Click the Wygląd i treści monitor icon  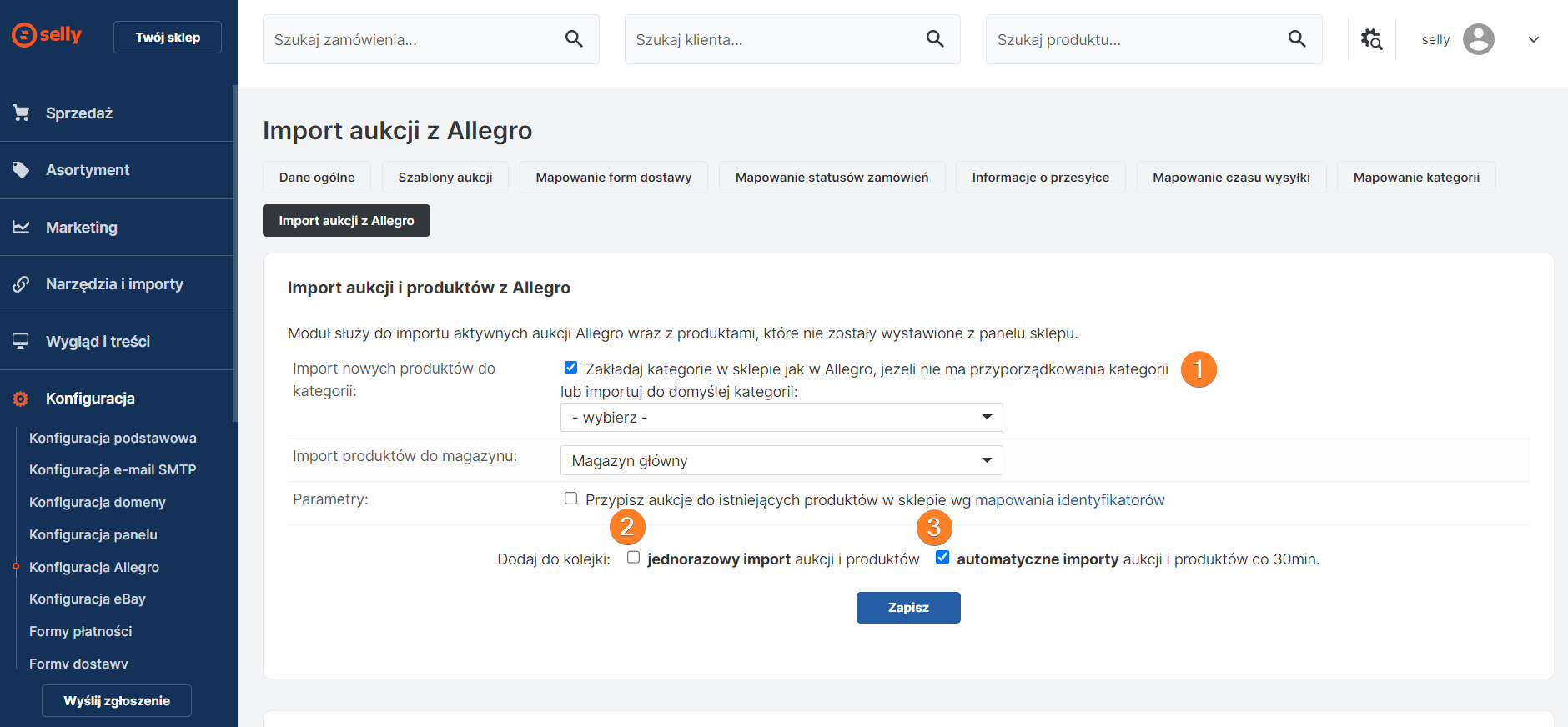tap(21, 342)
